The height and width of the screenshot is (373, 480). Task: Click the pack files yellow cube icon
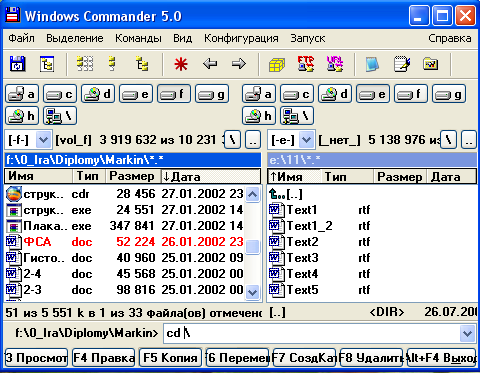click(277, 64)
